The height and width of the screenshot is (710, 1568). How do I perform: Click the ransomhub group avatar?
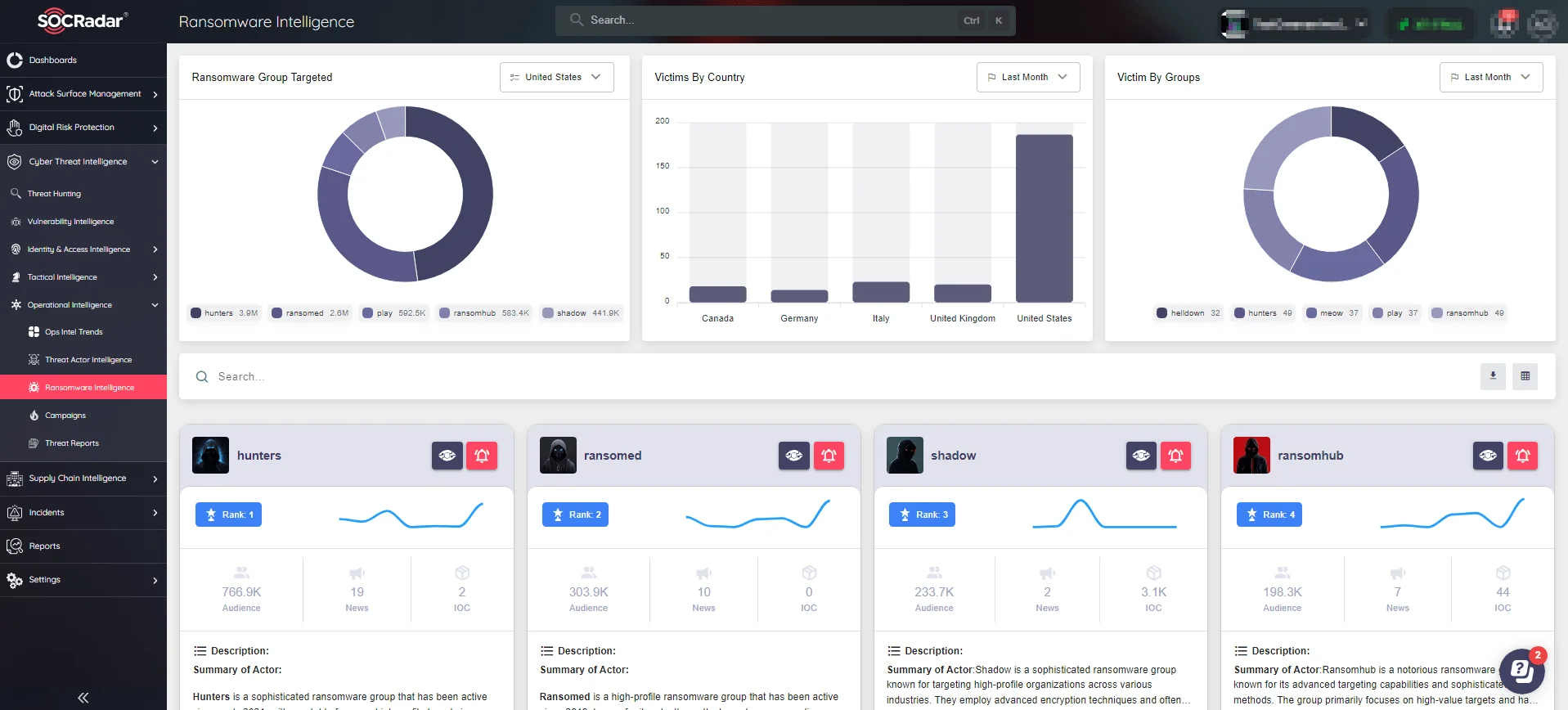pyautogui.click(x=1251, y=456)
